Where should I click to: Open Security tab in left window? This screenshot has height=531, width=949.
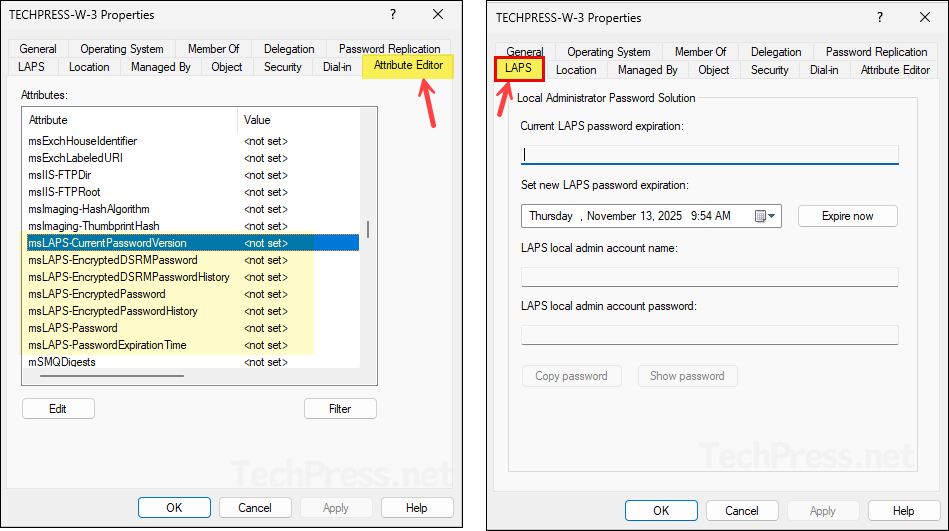tap(282, 67)
